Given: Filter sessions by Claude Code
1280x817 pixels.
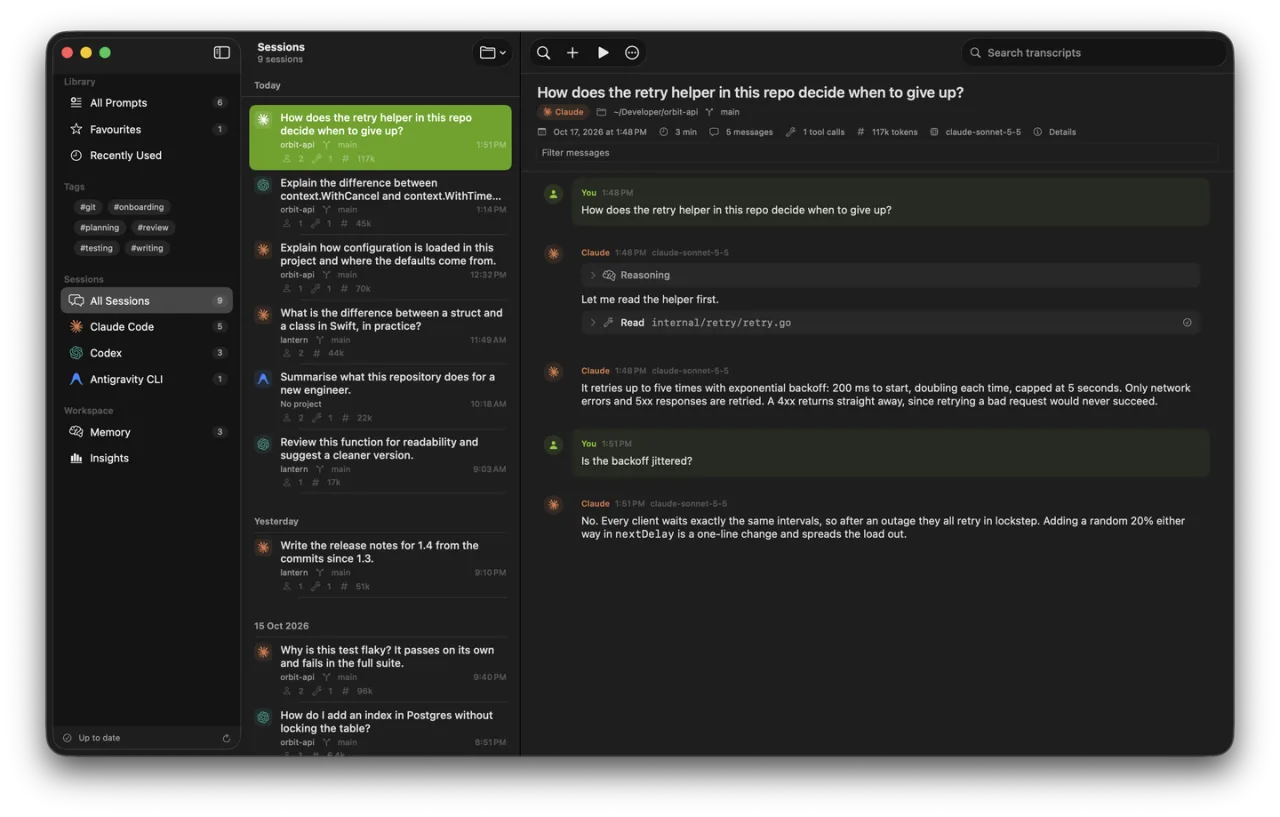Looking at the screenshot, I should (147, 327).
